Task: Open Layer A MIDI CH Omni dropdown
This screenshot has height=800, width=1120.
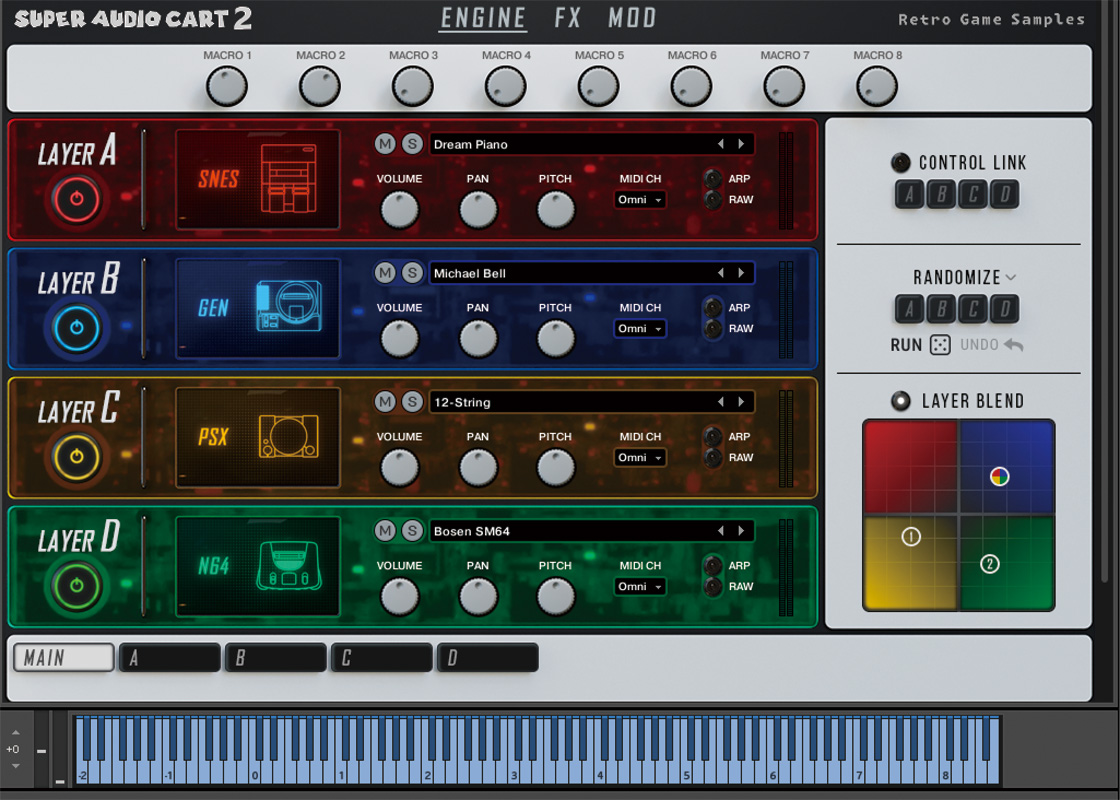Action: [640, 199]
